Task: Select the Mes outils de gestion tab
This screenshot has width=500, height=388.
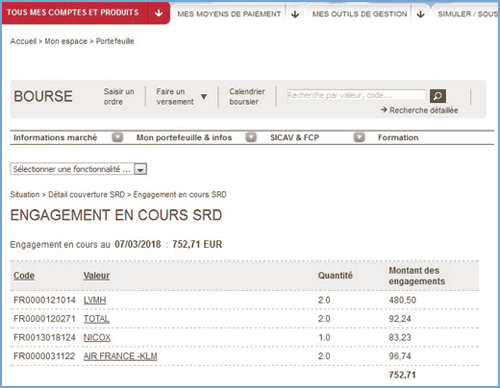Action: 360,14
